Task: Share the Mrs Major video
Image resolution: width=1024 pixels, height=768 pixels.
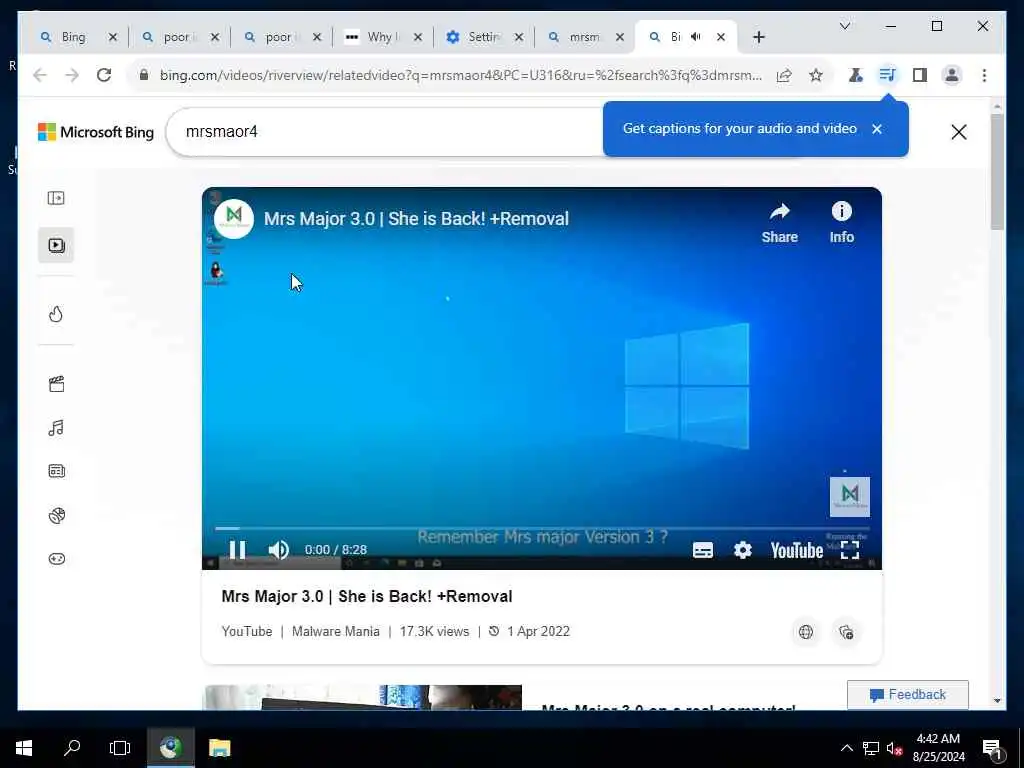Action: (780, 223)
